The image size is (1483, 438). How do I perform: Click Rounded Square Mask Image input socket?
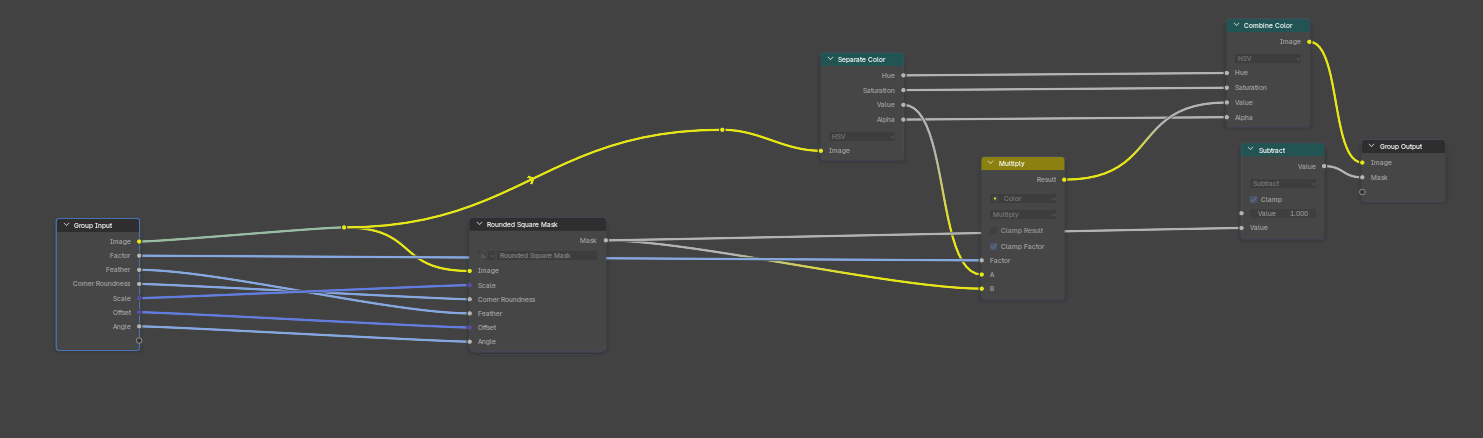coord(469,270)
